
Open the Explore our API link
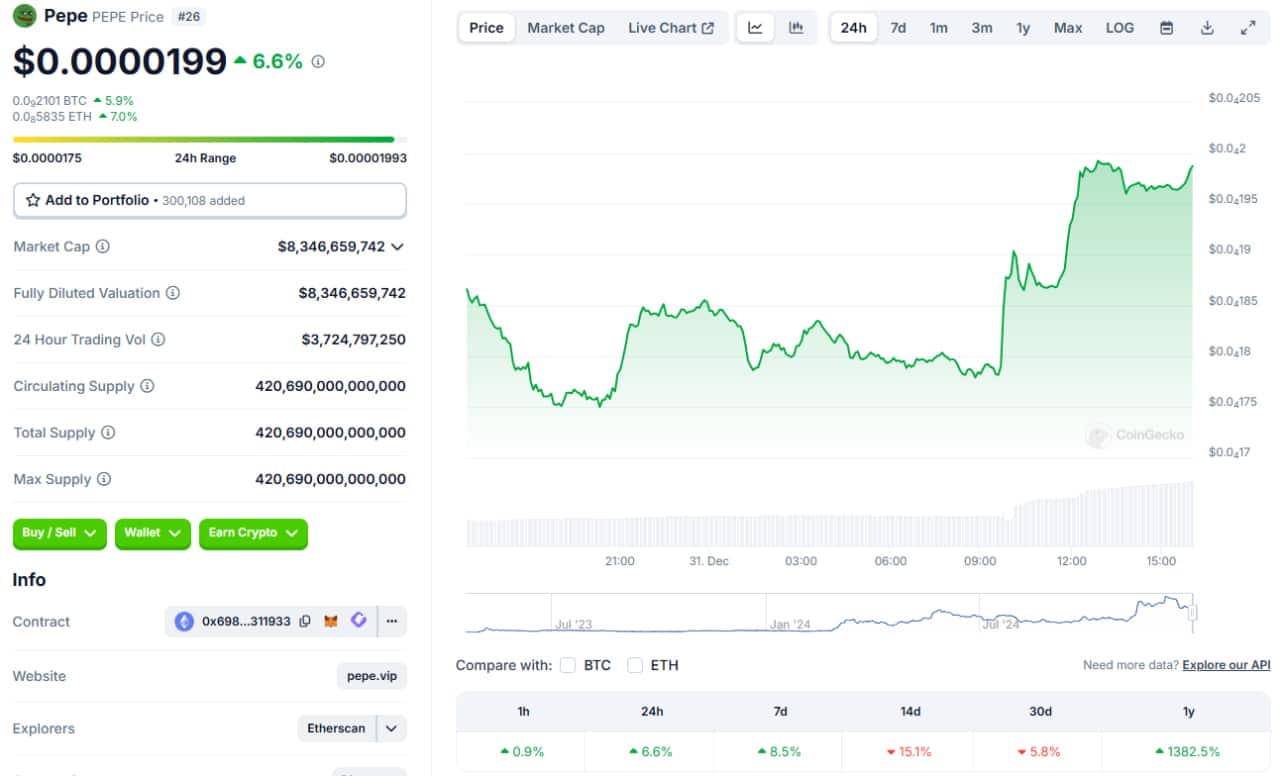coord(1226,665)
